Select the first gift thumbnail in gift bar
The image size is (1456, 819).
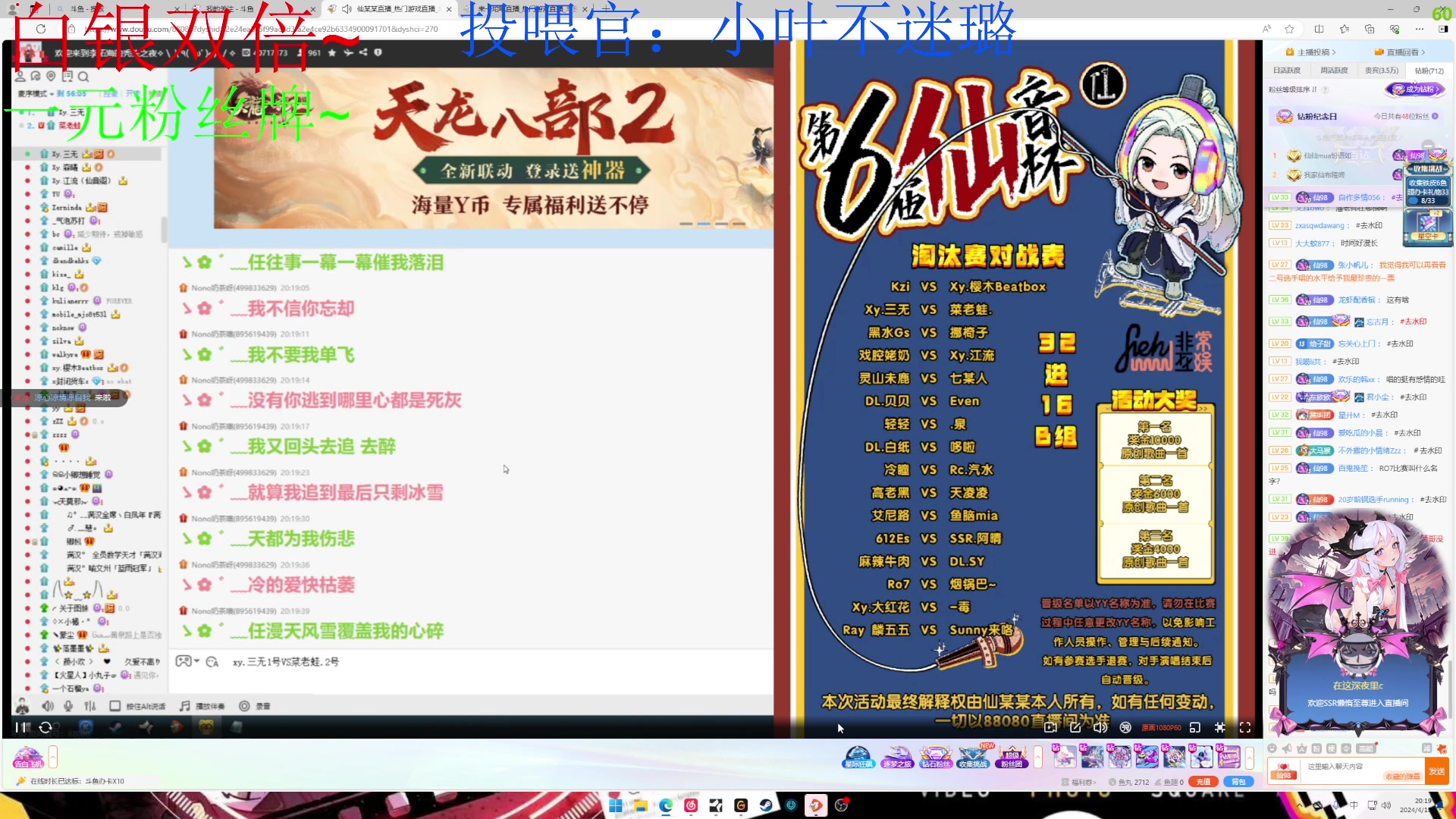tap(1065, 757)
